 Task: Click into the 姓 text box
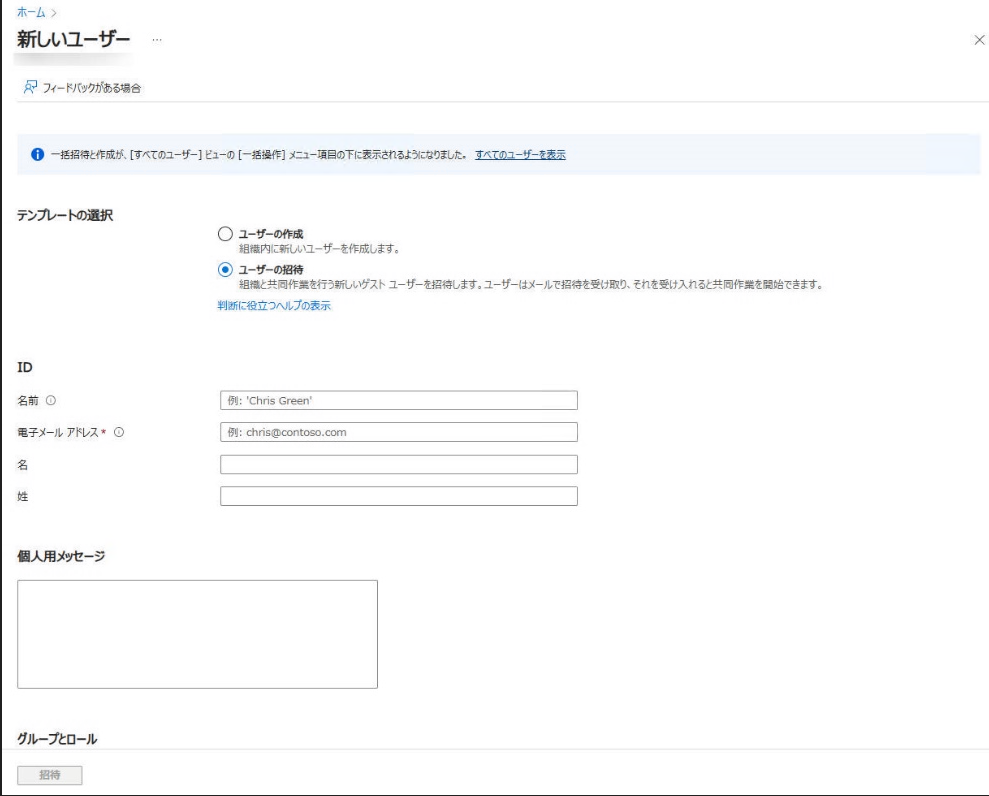point(398,496)
